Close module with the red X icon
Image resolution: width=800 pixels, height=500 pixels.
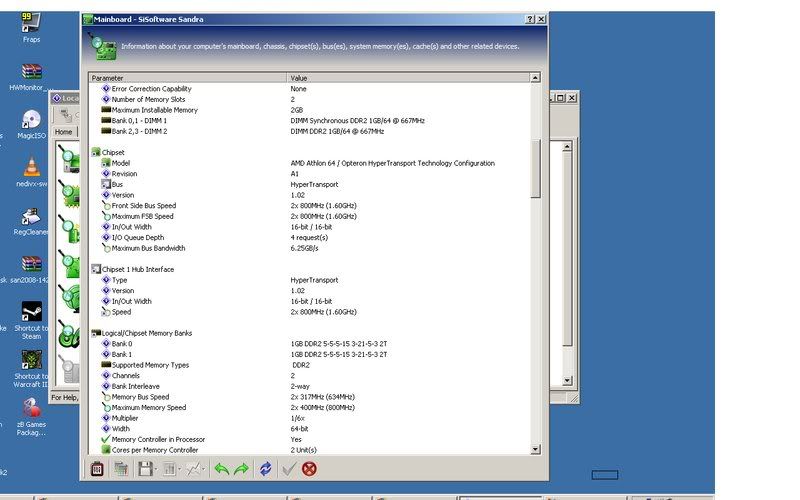tap(309, 468)
